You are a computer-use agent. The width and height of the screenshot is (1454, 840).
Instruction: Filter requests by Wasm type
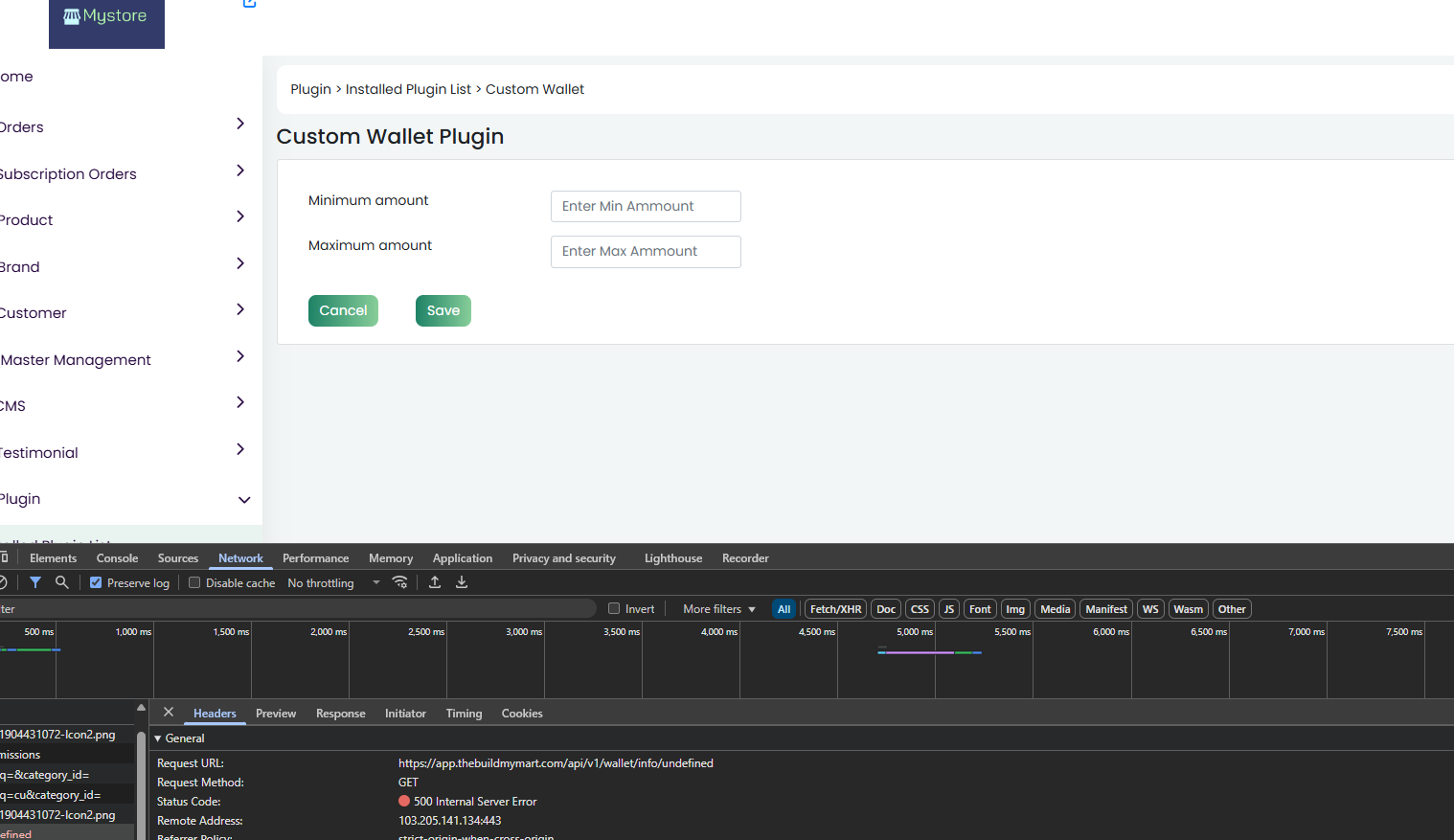point(1188,609)
